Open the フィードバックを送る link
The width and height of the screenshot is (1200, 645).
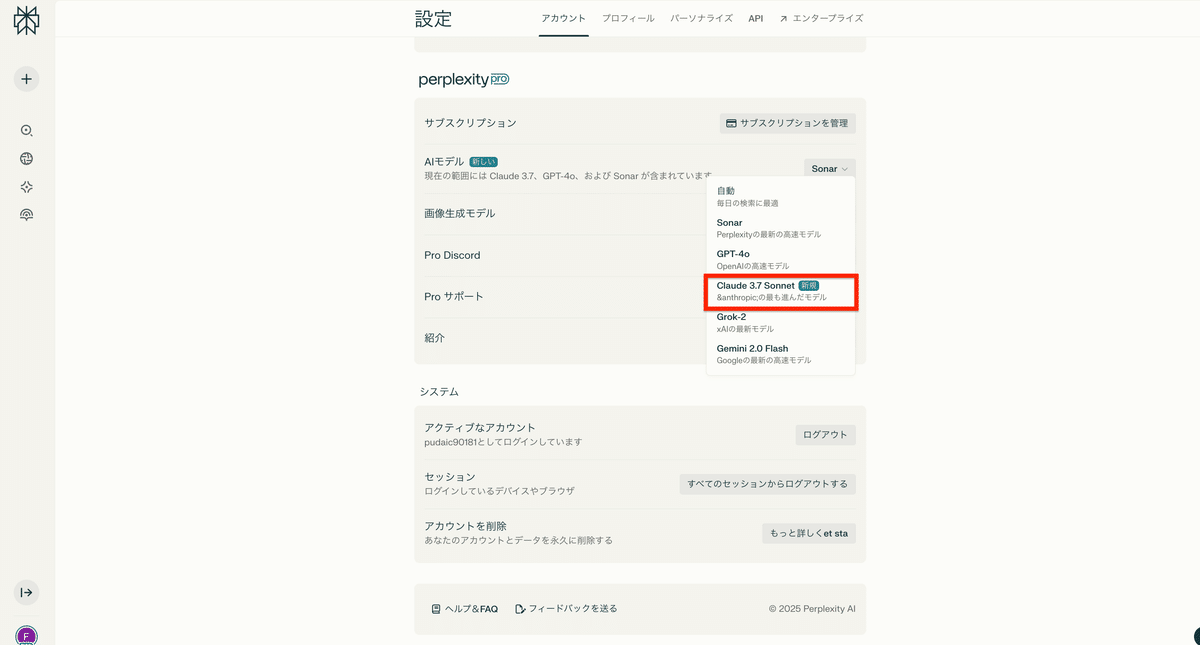point(566,609)
